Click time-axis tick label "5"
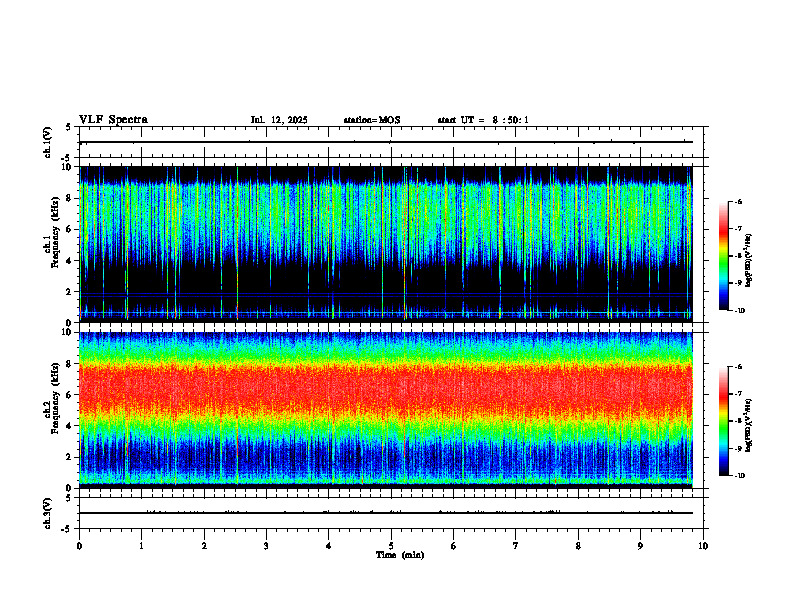792x612 pixels. 391,546
